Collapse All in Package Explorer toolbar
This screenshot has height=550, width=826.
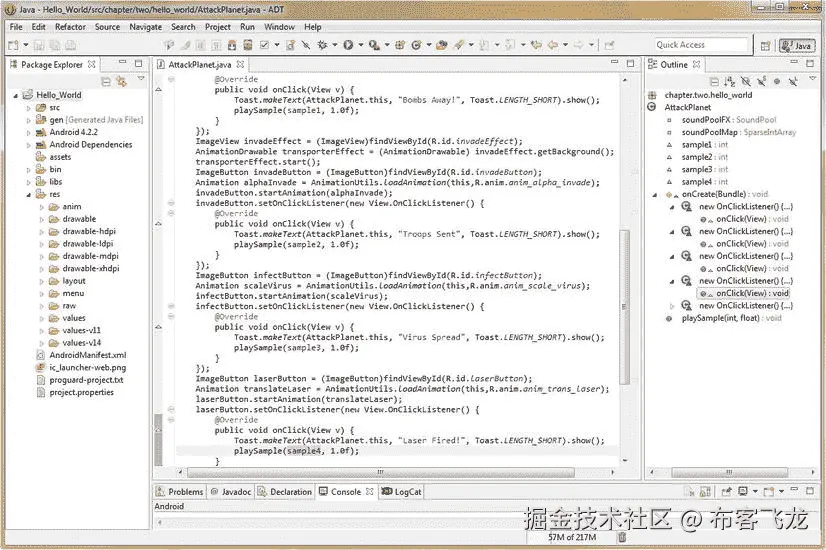pyautogui.click(x=105, y=81)
